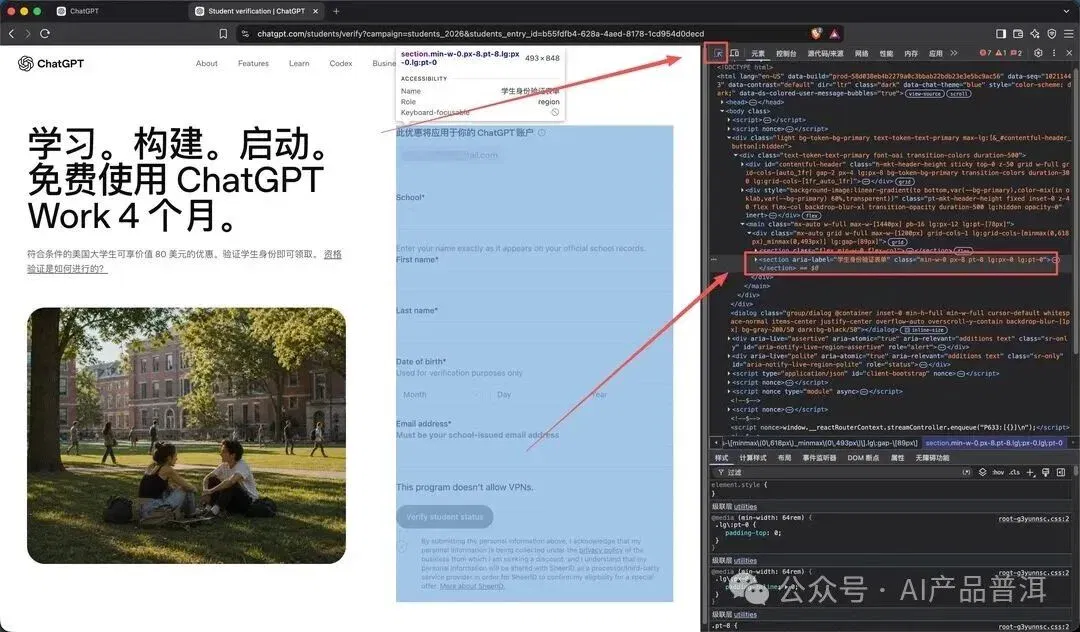Image resolution: width=1080 pixels, height=632 pixels.
Task: Close the Student verification tab
Action: 315,11
